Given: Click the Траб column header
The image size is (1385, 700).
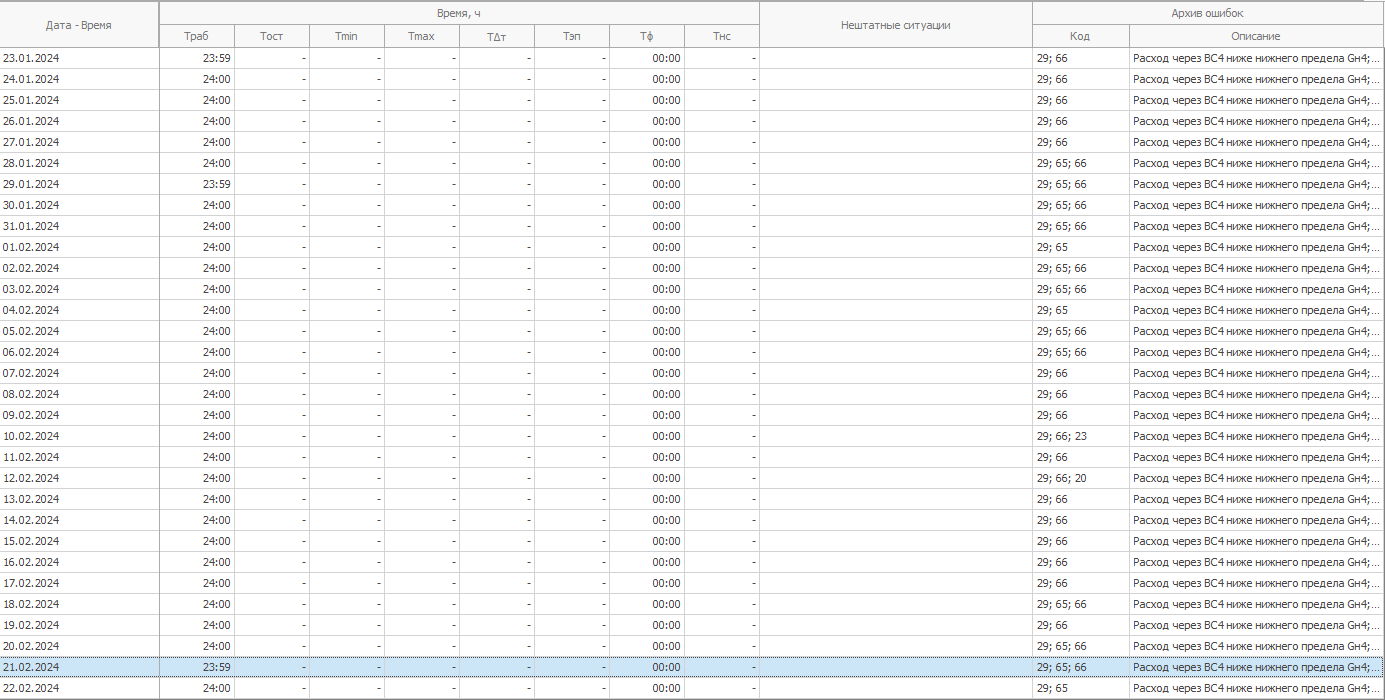Looking at the screenshot, I should click(197, 36).
